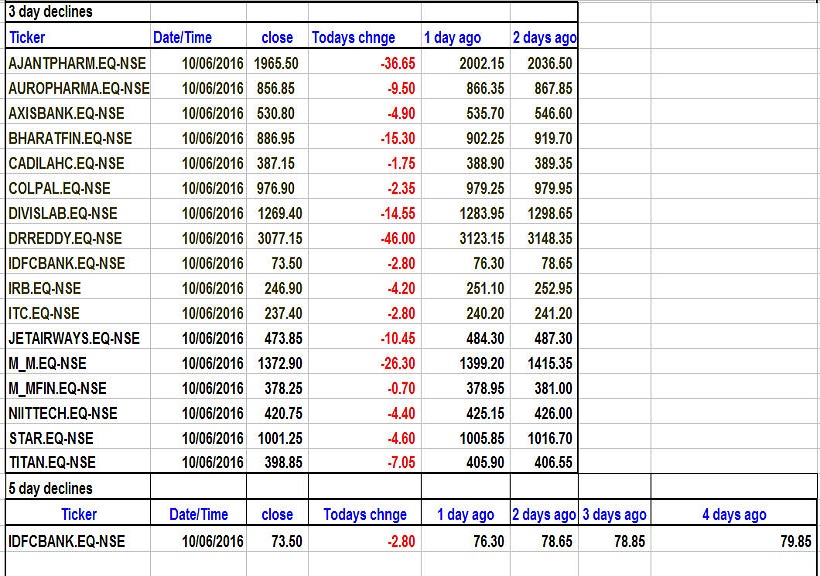Select the AXISBANK.EQ-NSE ticker cell
Viewport: 820px width, 576px height.
coord(66,113)
